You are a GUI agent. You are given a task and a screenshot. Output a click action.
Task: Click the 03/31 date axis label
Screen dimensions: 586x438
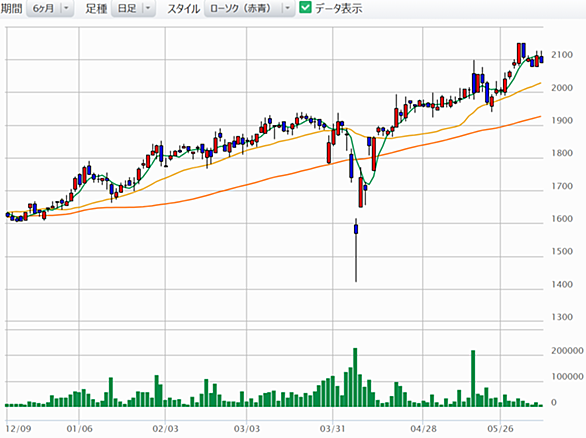333,429
